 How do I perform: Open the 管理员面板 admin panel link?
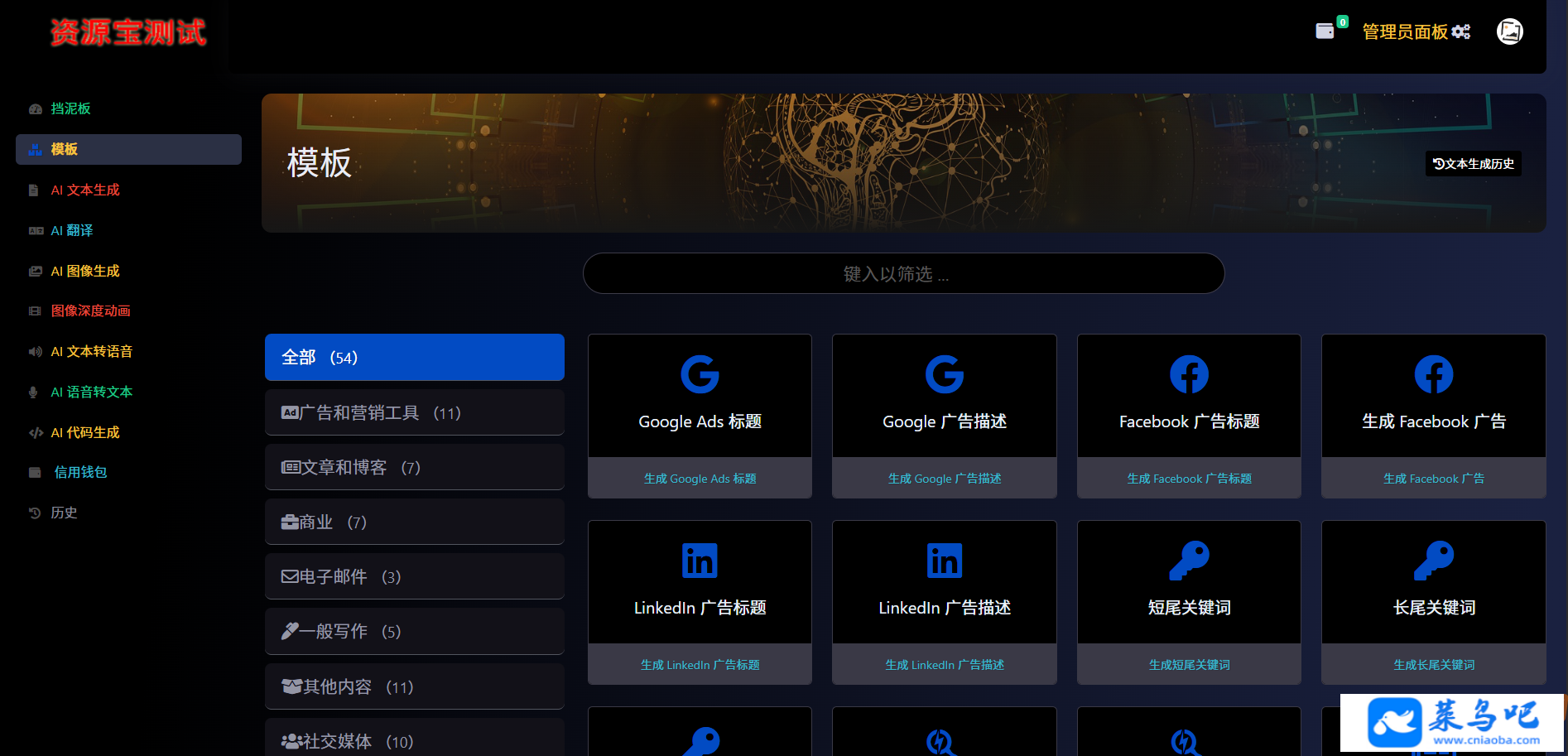coord(1416,31)
